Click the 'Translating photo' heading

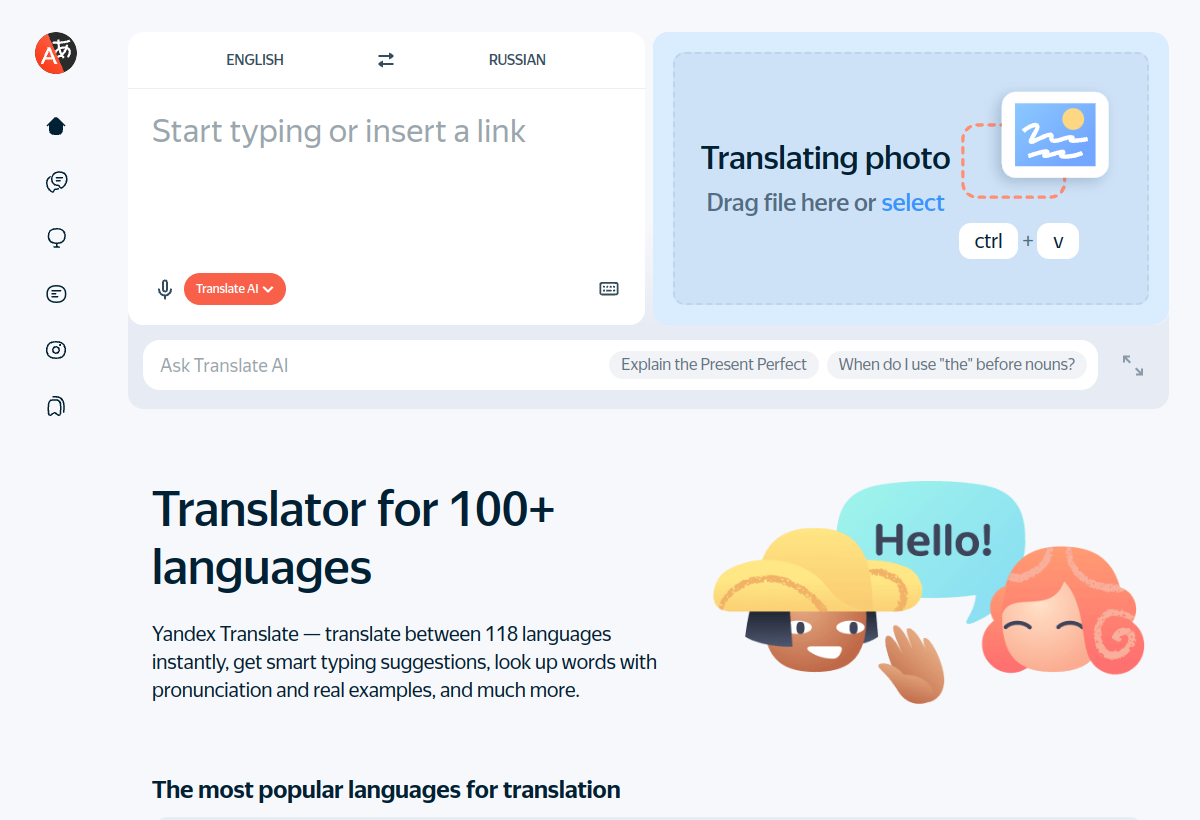click(826, 158)
